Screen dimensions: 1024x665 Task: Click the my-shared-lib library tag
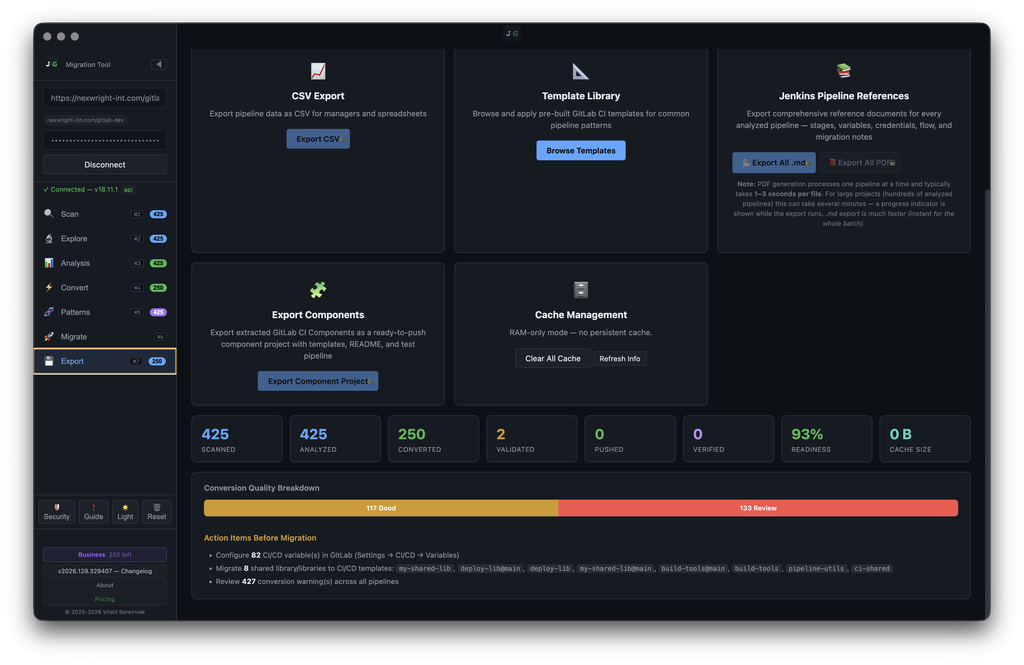pos(425,568)
